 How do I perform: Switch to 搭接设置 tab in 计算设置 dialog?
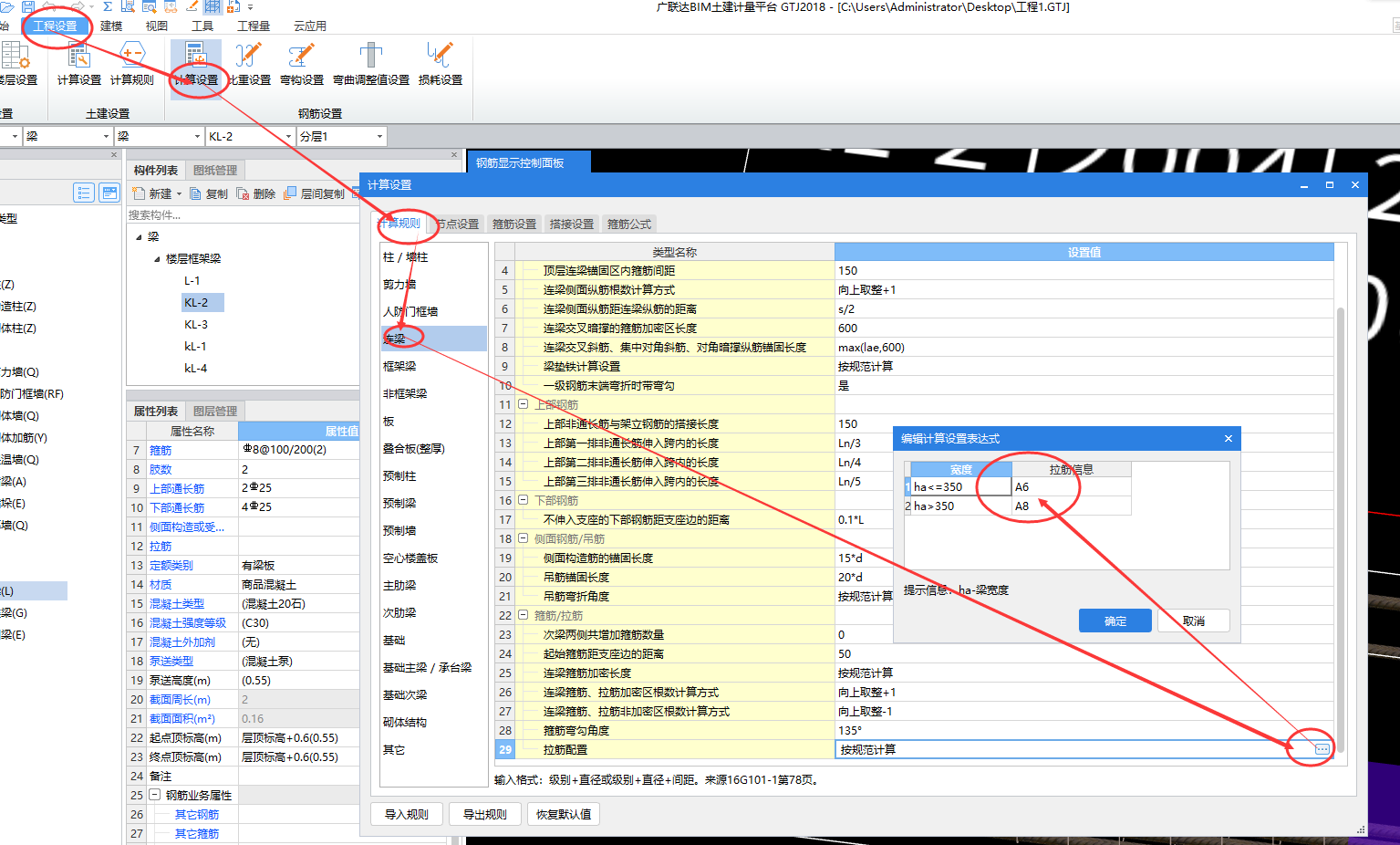tap(572, 224)
